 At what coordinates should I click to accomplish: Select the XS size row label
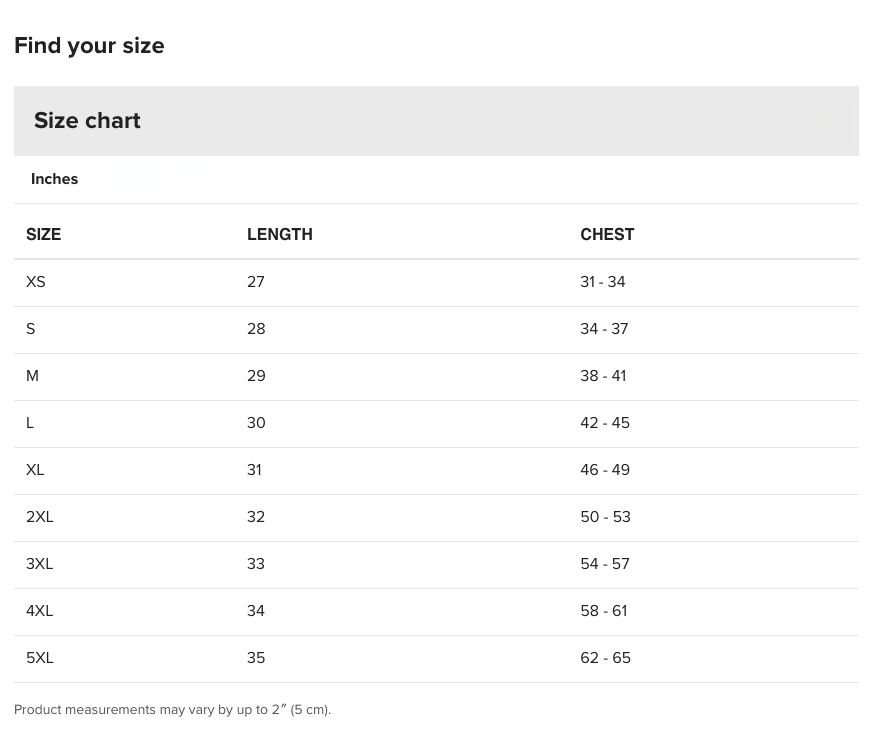click(x=36, y=282)
